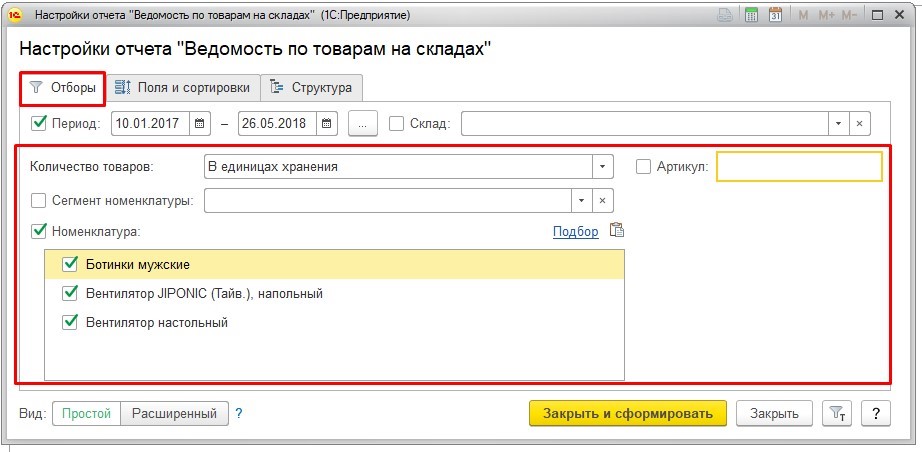The image size is (922, 452).
Task: Click the Закрыть и сформировать button
Action: (x=627, y=414)
